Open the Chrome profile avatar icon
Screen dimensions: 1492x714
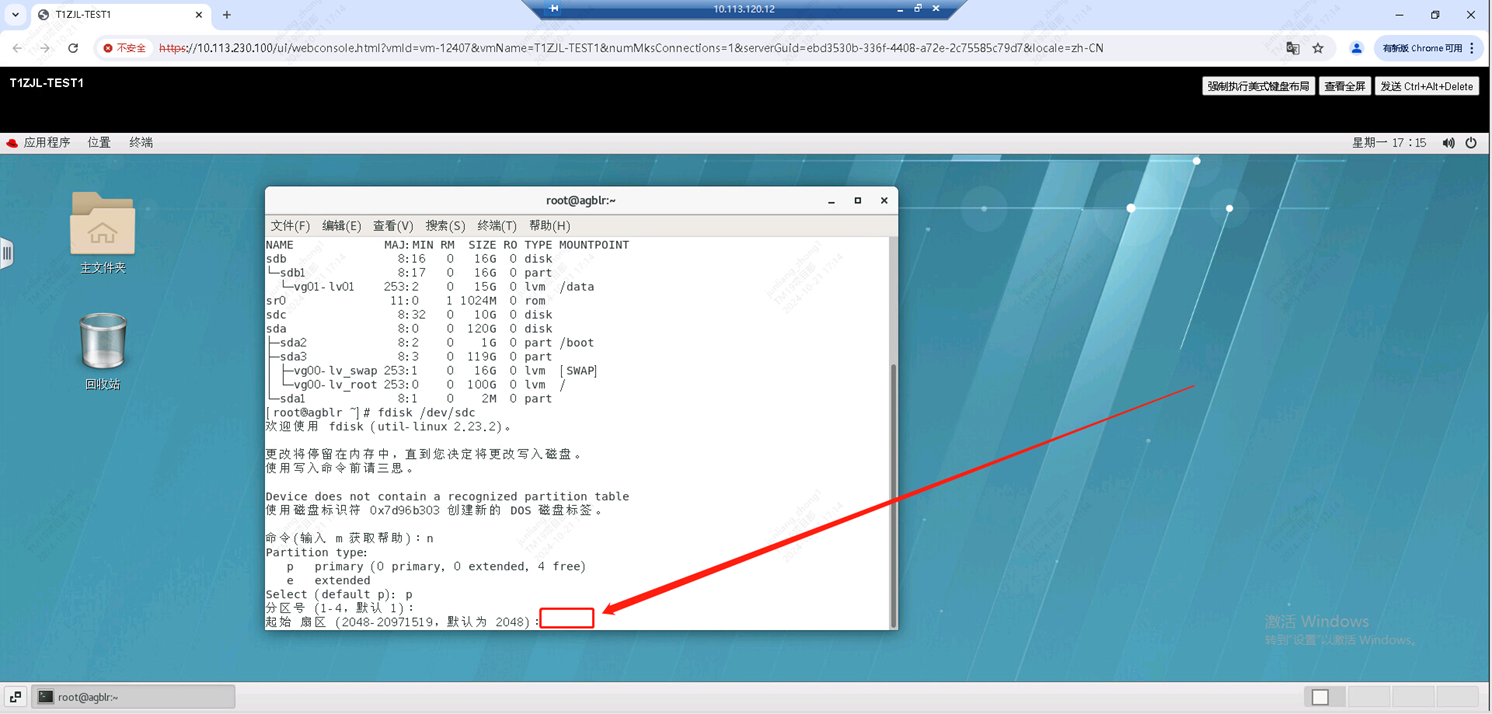[x=1356, y=48]
